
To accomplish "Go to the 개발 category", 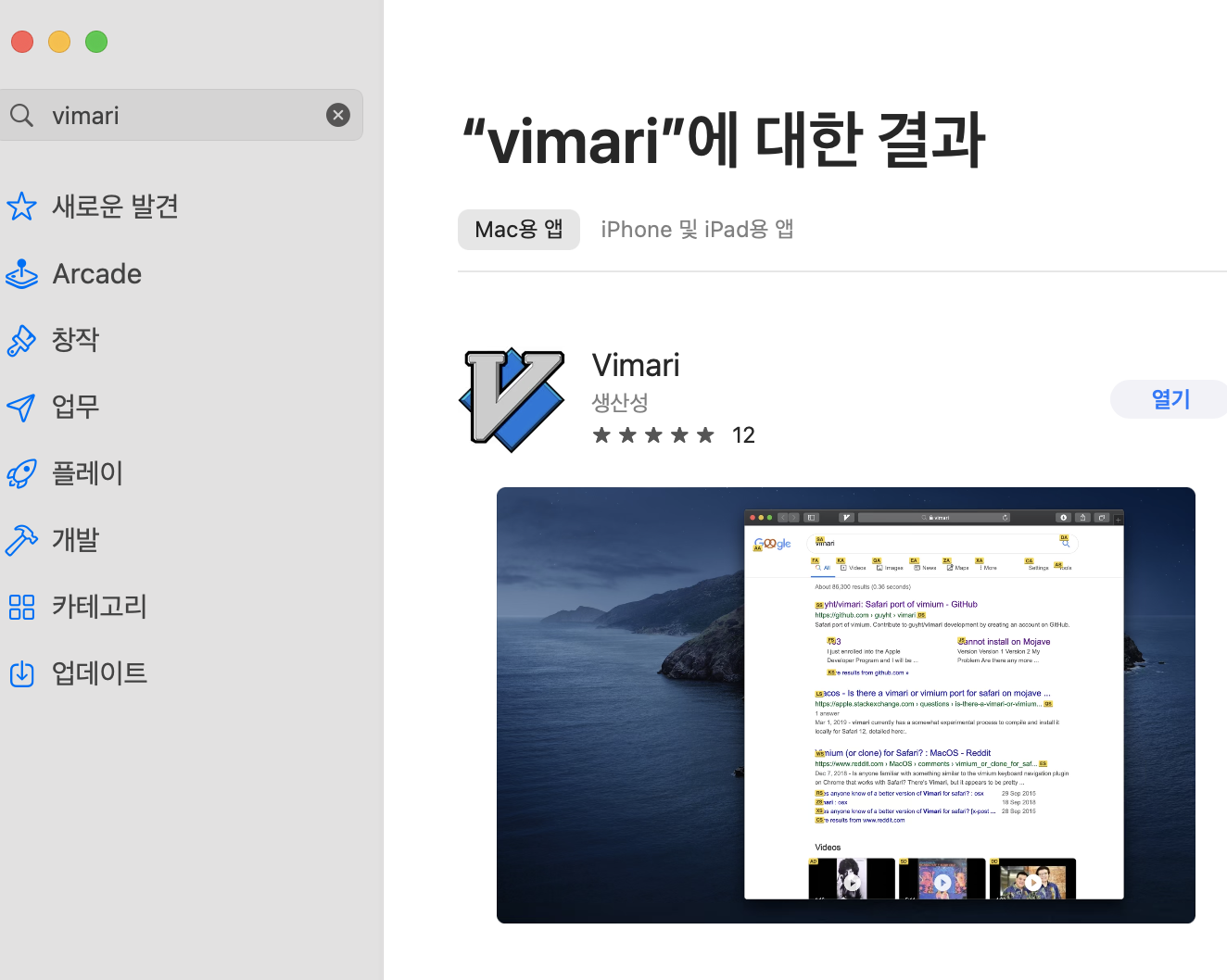I will pos(75,540).
